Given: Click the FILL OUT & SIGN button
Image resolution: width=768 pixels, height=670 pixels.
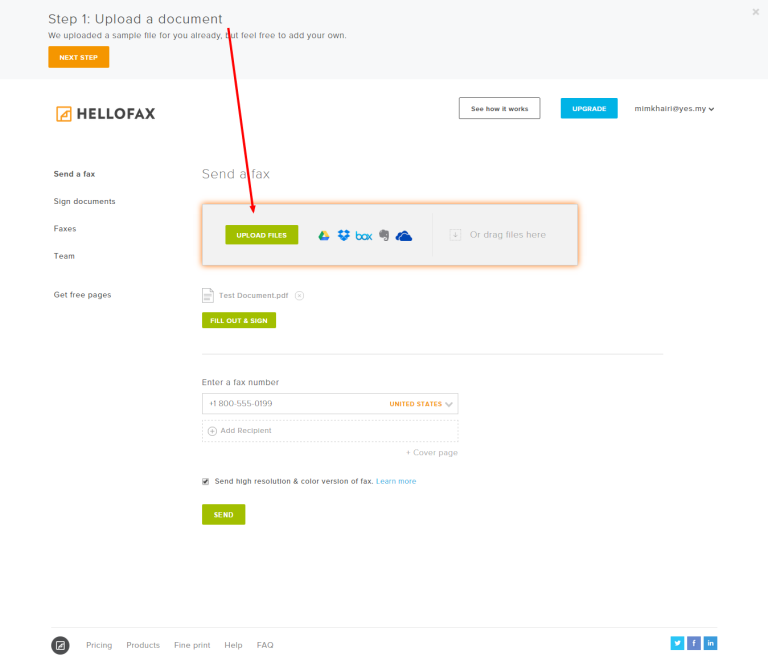Looking at the screenshot, I should pos(239,320).
